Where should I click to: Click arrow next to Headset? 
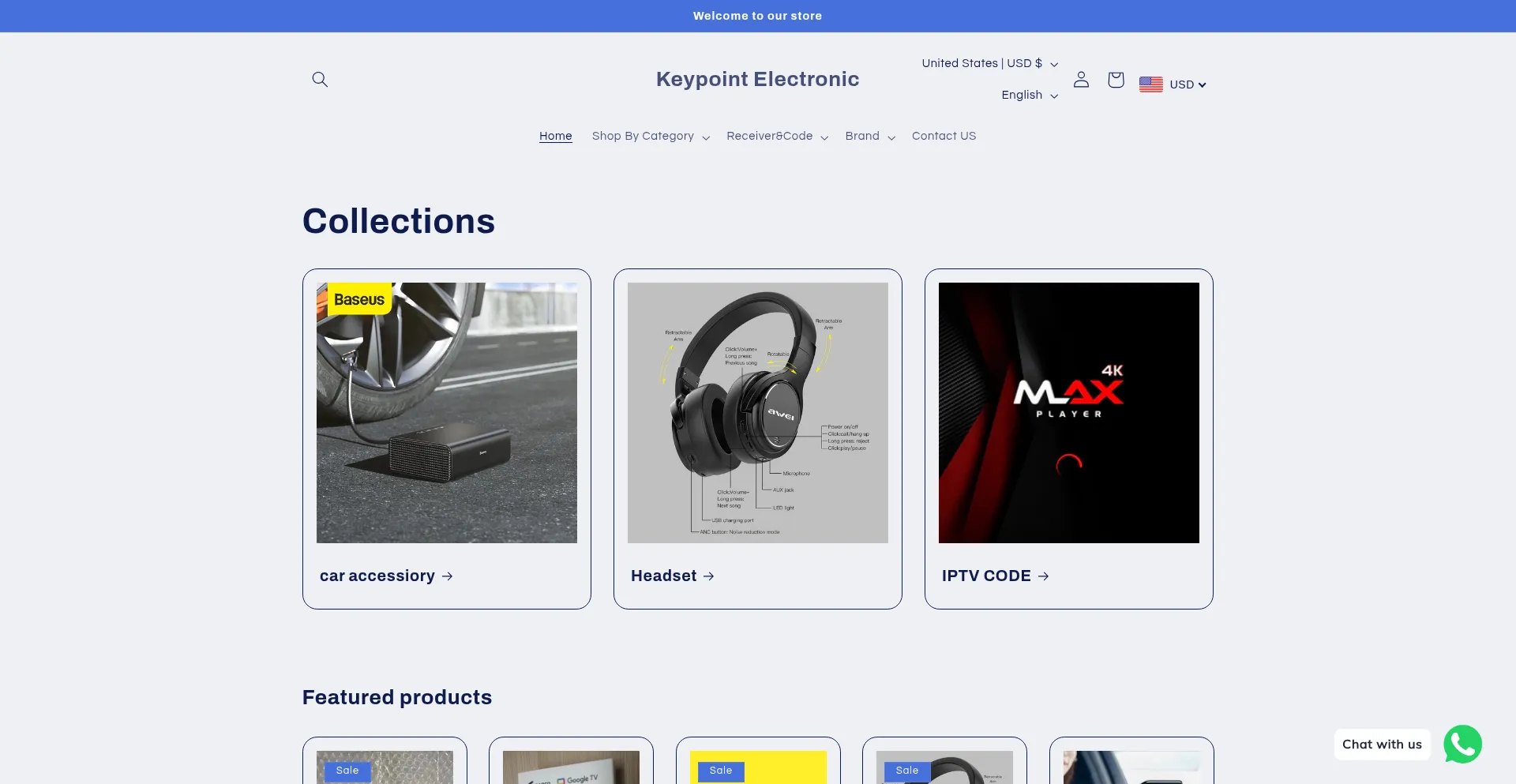click(x=709, y=576)
